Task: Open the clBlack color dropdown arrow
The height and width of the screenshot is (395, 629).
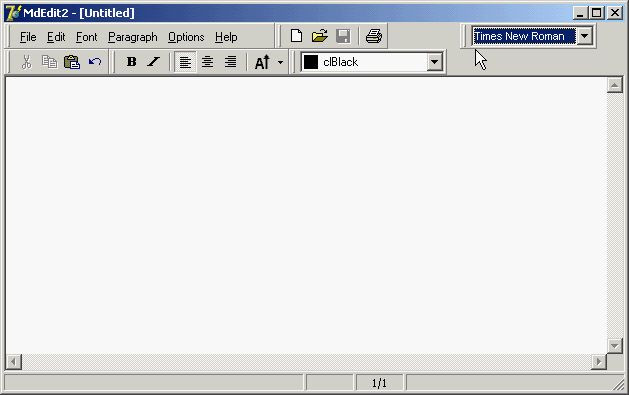Action: [434, 62]
